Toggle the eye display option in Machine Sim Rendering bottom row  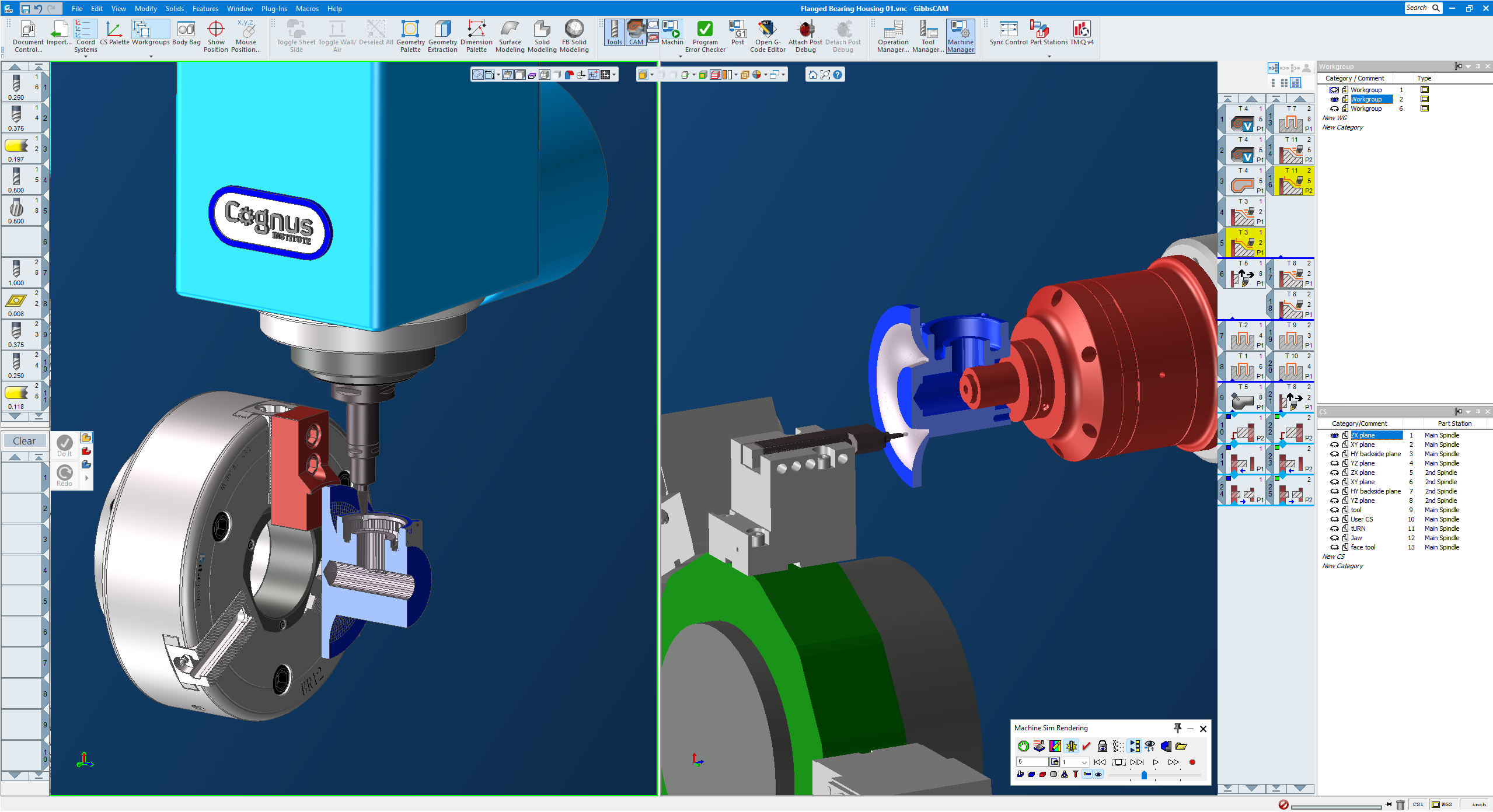pos(1098,775)
